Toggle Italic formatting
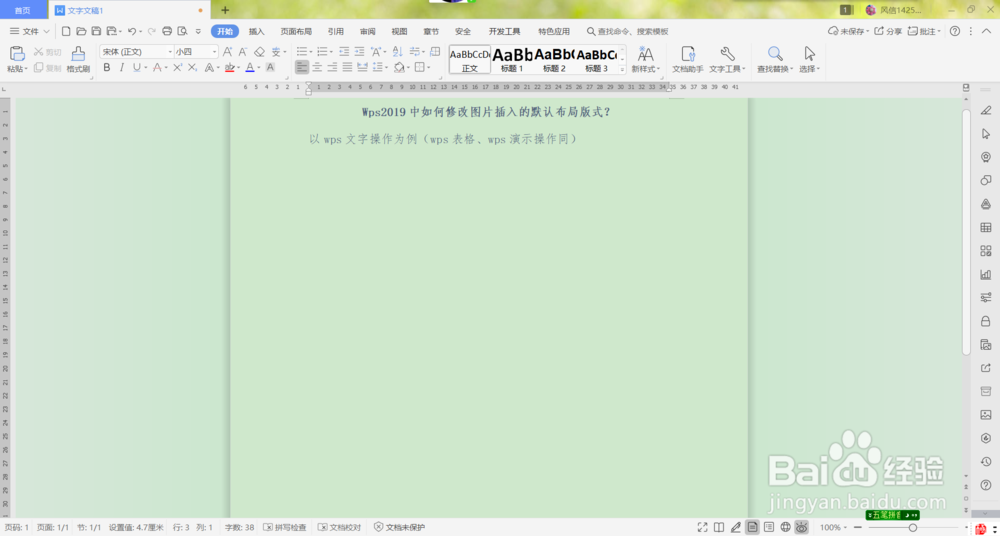 point(122,68)
